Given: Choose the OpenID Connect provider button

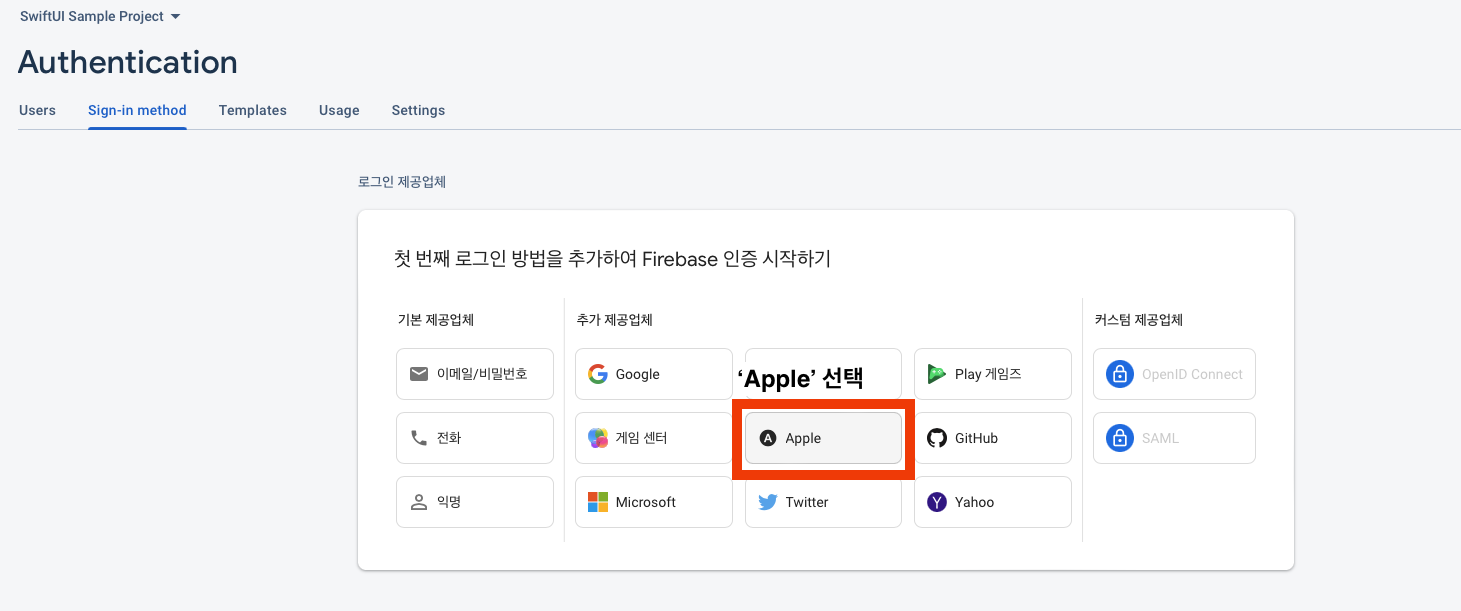Looking at the screenshot, I should coord(1174,374).
